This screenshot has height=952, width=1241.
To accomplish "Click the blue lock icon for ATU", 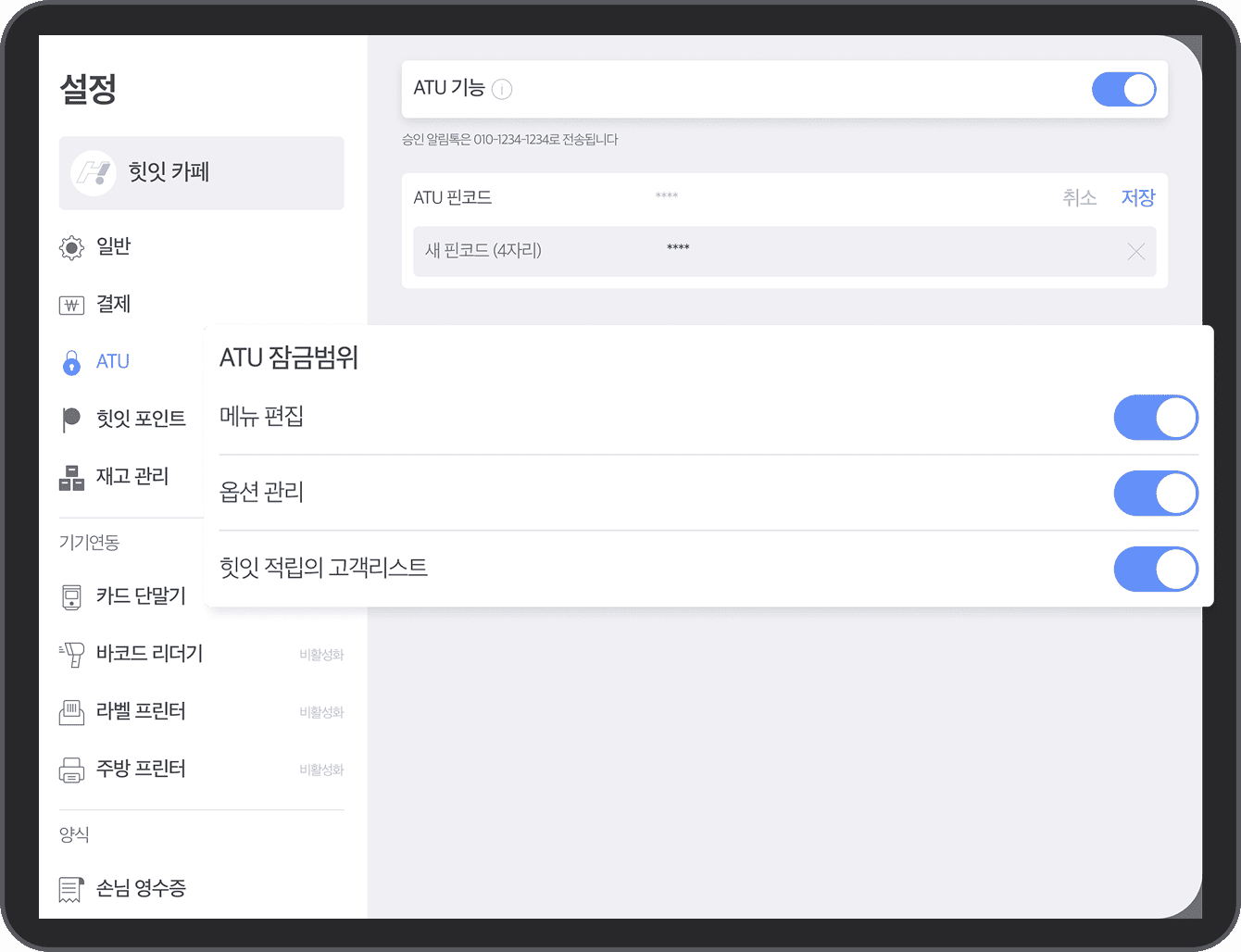I will [x=71, y=362].
